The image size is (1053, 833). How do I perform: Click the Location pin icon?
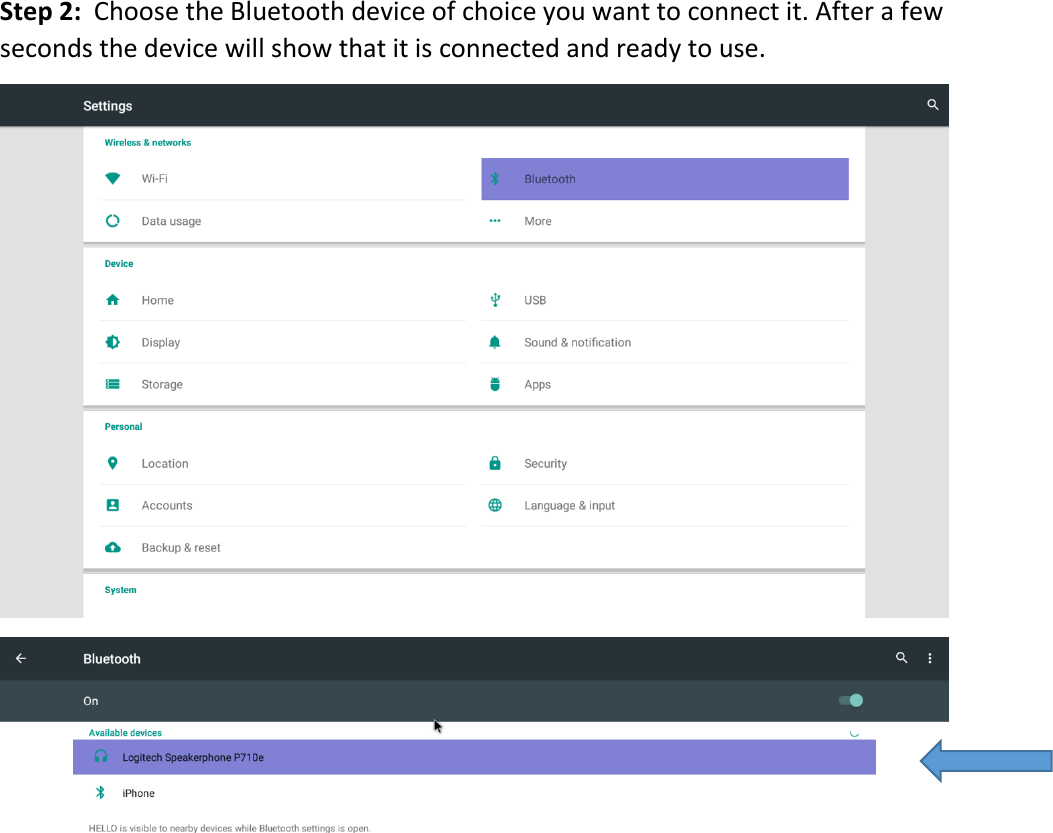coord(112,463)
